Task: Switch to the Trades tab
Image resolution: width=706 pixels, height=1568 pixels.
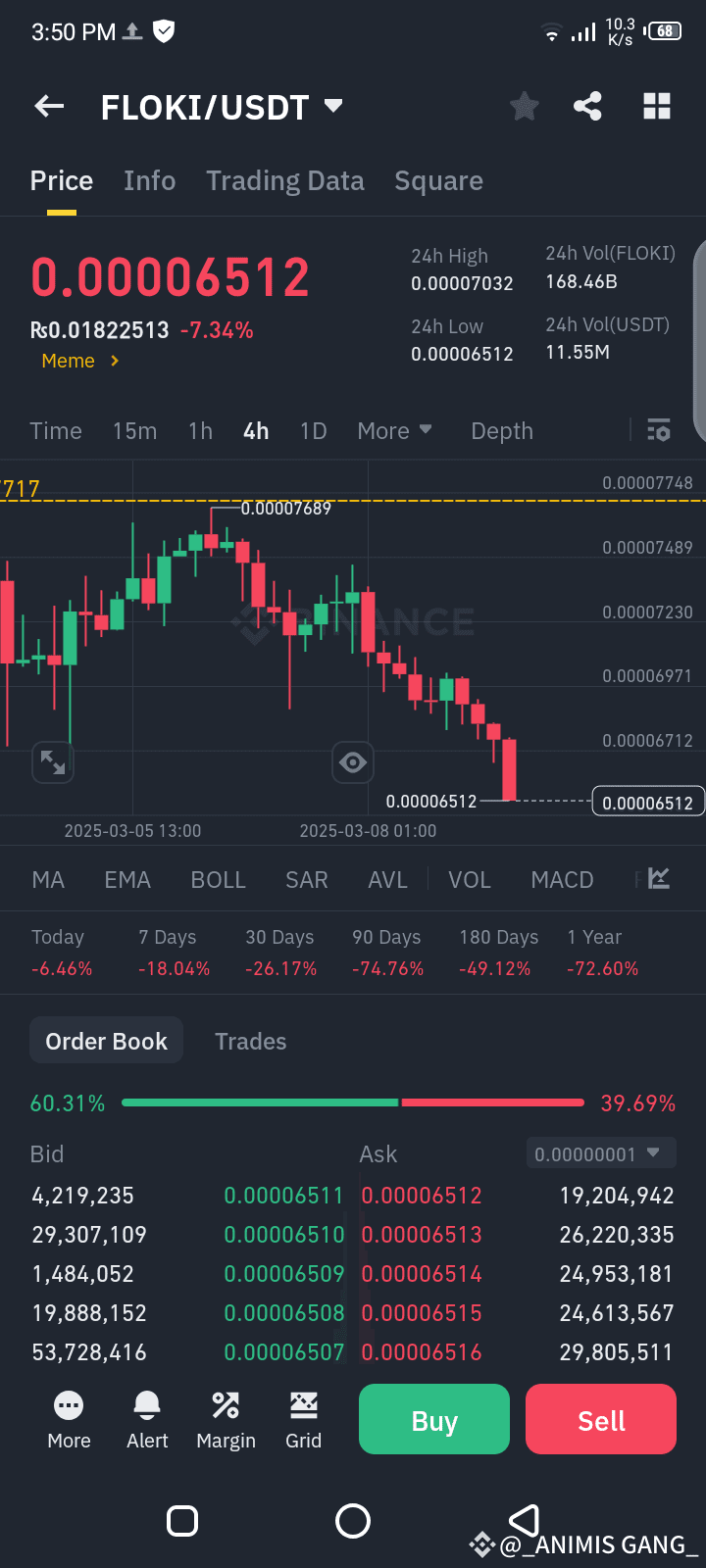Action: point(251,1041)
